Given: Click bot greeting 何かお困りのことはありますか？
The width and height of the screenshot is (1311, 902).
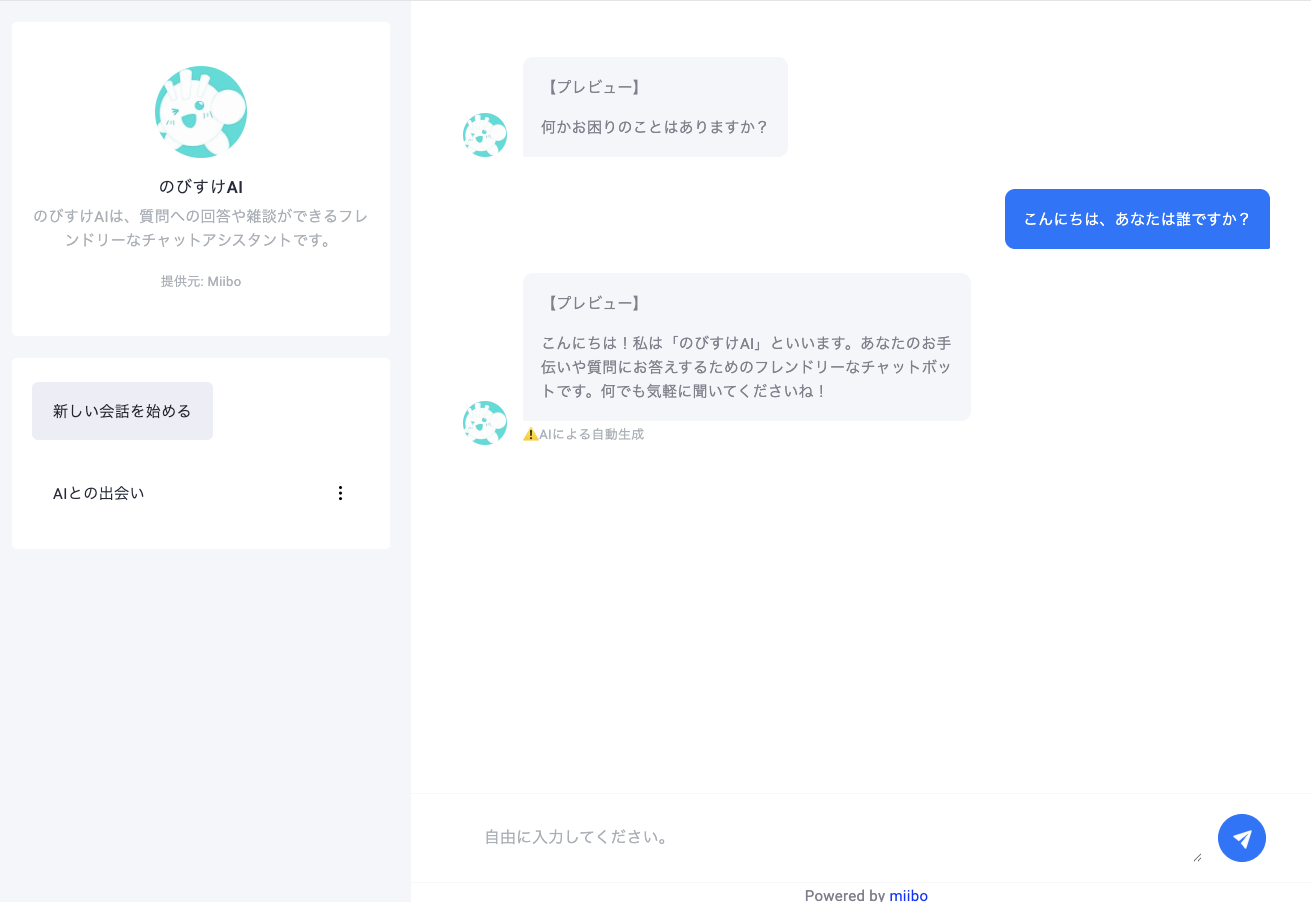Looking at the screenshot, I should pyautogui.click(x=655, y=127).
